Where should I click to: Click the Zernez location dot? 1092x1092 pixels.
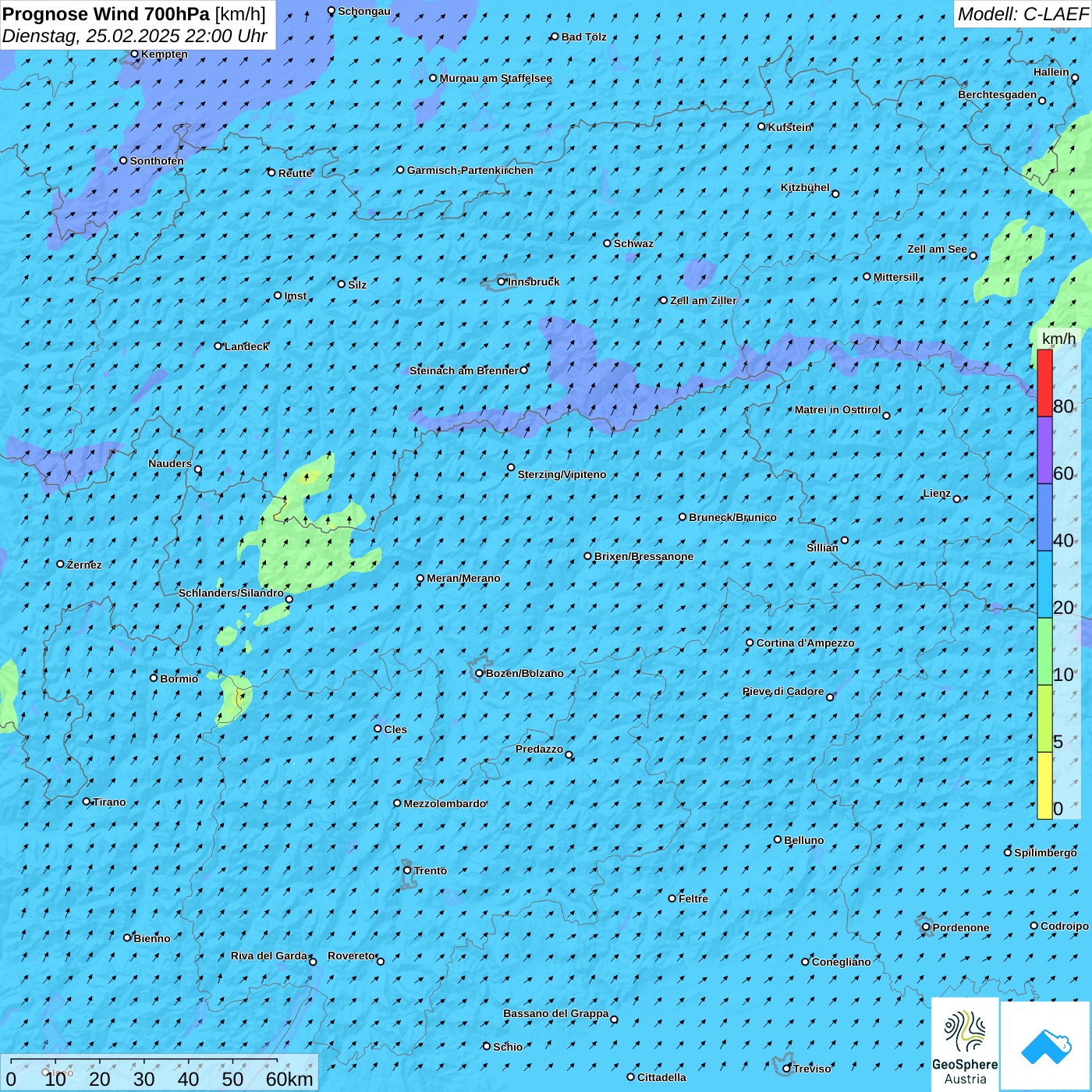tap(61, 564)
